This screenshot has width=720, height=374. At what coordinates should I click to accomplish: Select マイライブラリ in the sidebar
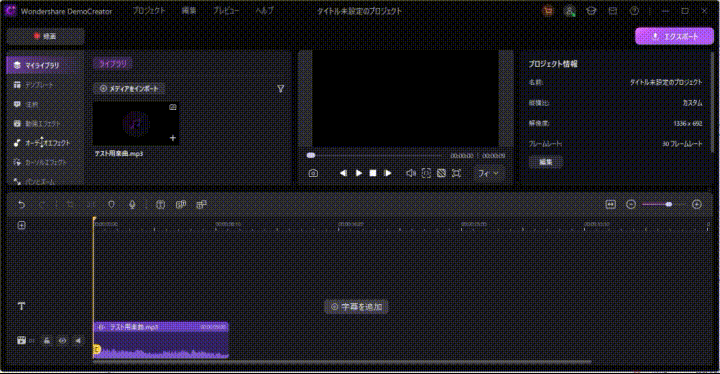(45, 65)
